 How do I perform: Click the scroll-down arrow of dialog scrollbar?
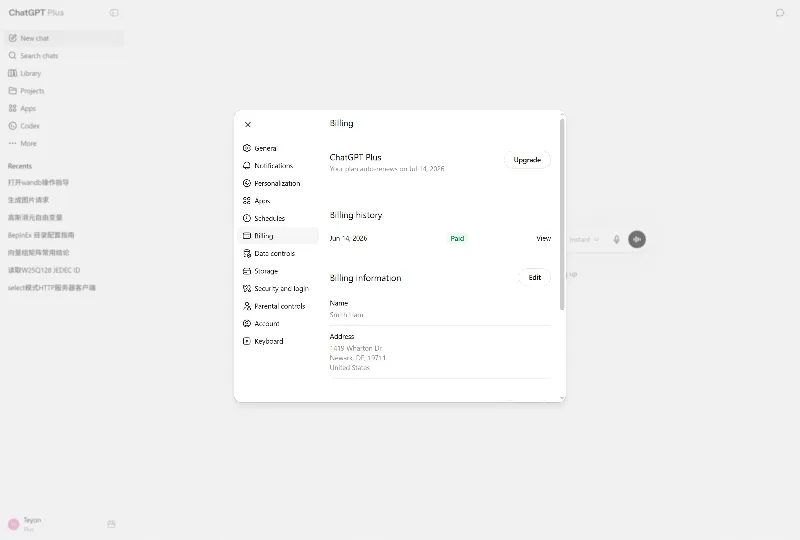click(562, 398)
